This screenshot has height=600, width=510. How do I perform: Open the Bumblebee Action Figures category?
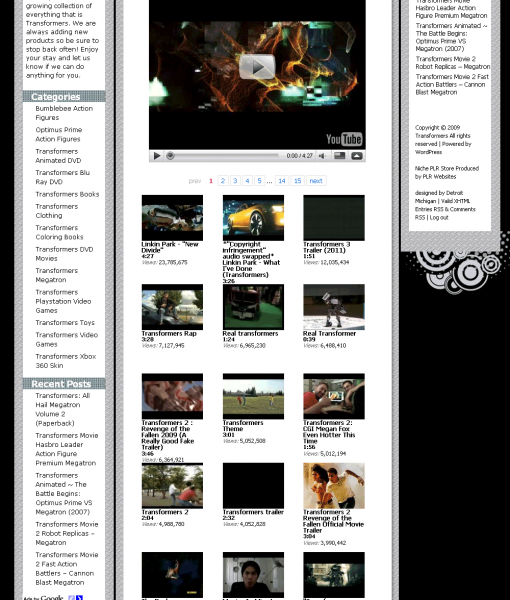(64, 113)
